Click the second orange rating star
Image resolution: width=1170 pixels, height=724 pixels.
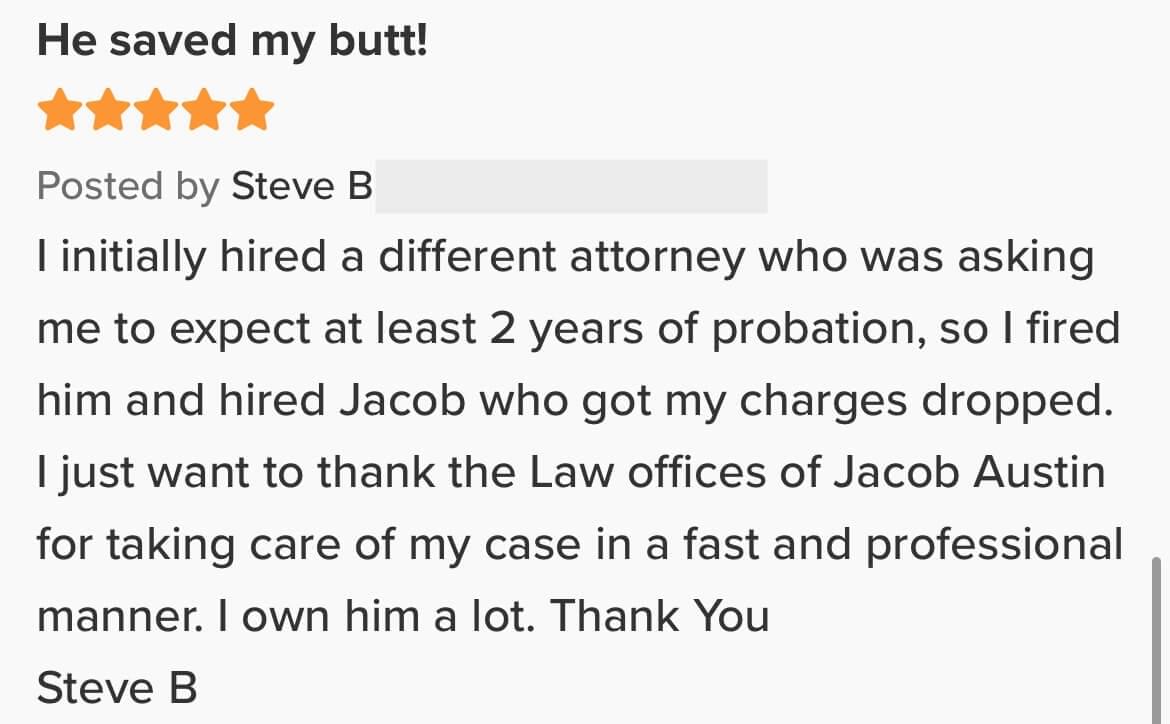click(108, 110)
